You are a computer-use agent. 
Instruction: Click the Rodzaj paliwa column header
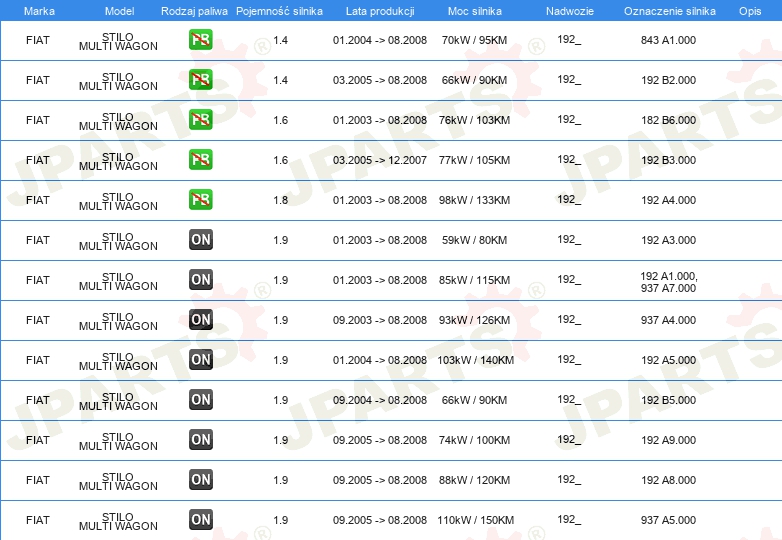(x=194, y=11)
